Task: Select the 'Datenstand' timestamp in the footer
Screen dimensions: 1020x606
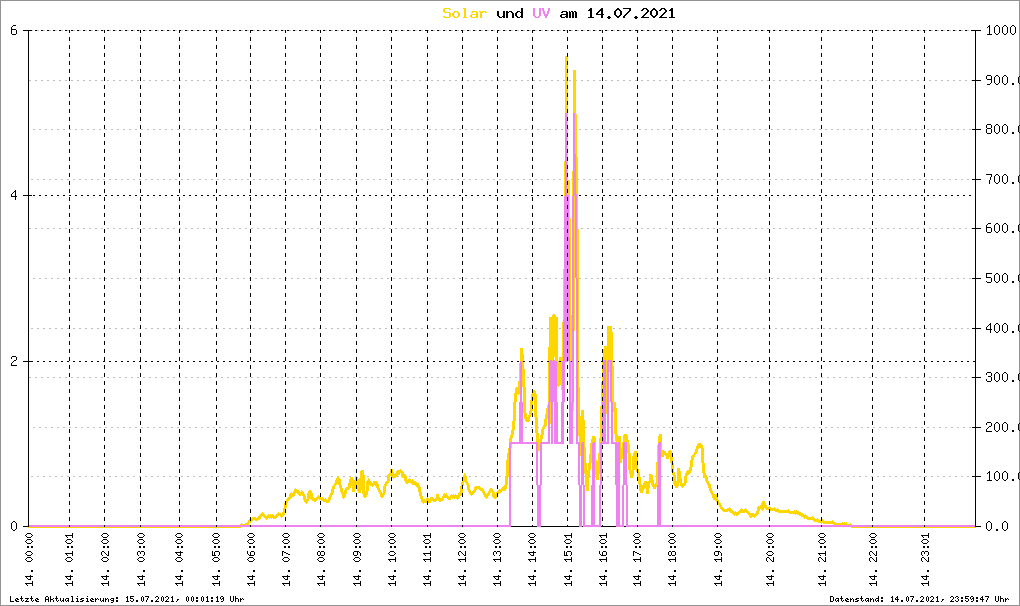Action: coord(919,599)
